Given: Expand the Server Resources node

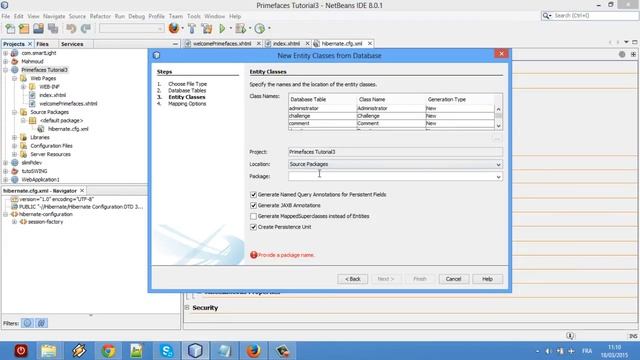Looking at the screenshot, I should point(15,154).
